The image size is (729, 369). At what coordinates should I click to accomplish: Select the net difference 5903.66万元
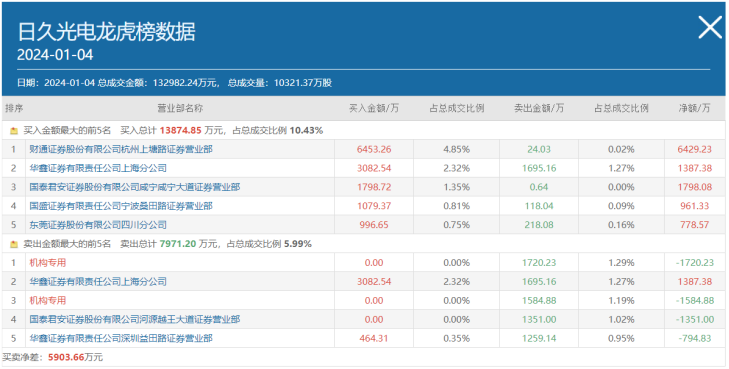tap(75, 357)
